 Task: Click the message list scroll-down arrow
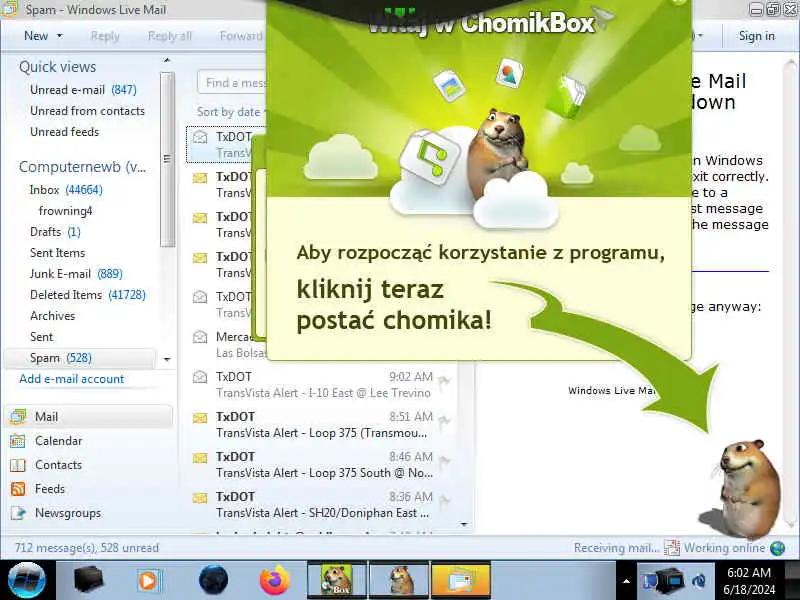pyautogui.click(x=464, y=524)
